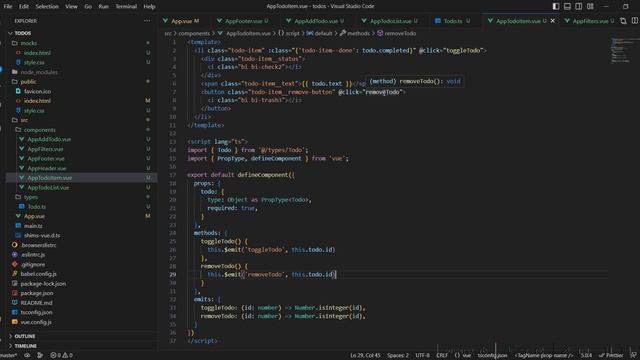The height and width of the screenshot is (360, 640).
Task: Open the Run menu
Action: point(104,7)
